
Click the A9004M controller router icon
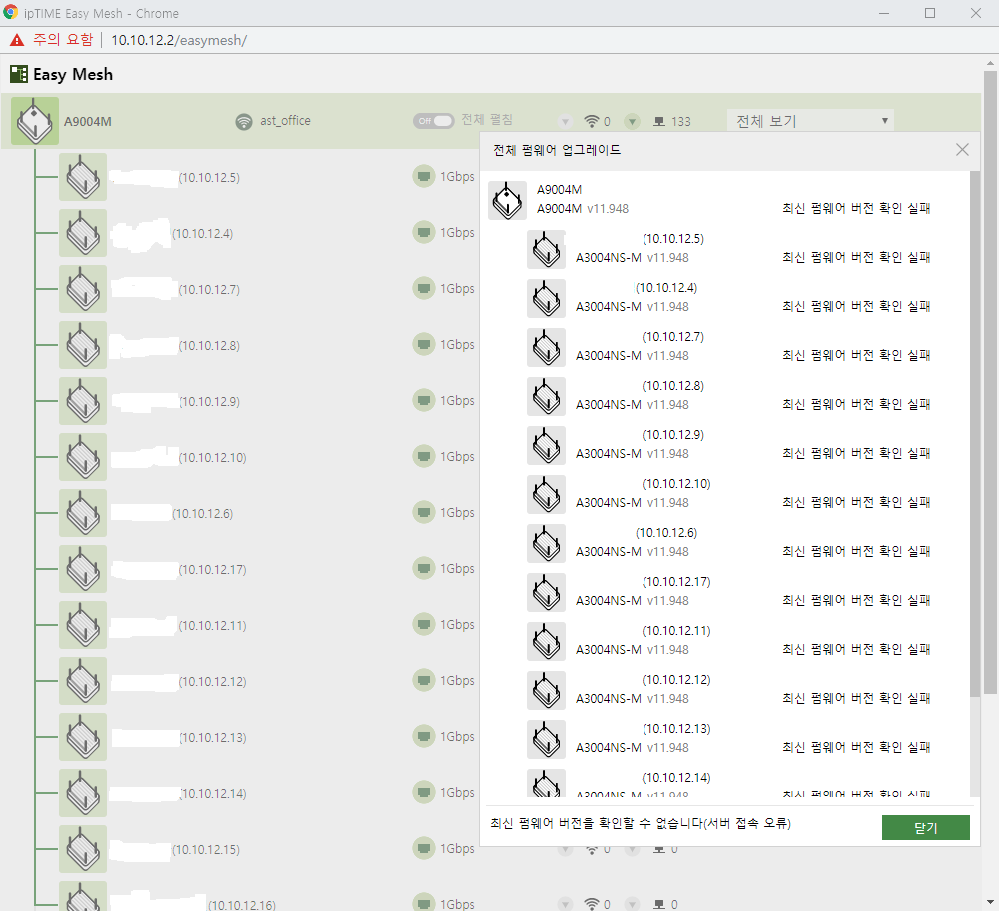click(x=35, y=121)
